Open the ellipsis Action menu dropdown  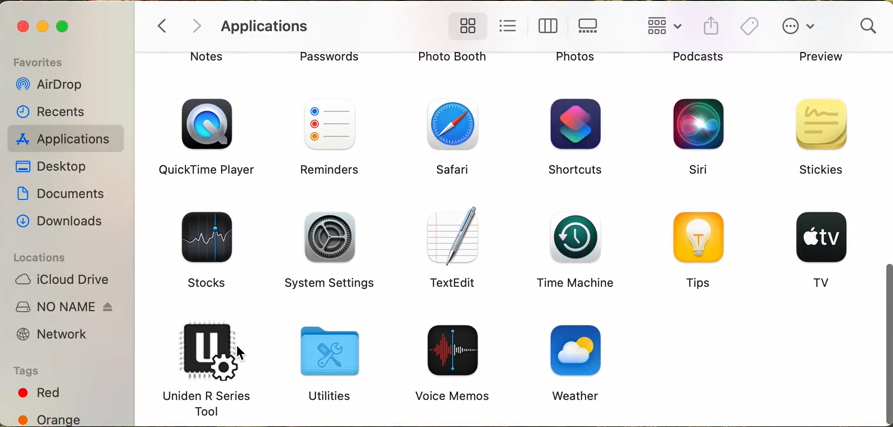click(798, 26)
